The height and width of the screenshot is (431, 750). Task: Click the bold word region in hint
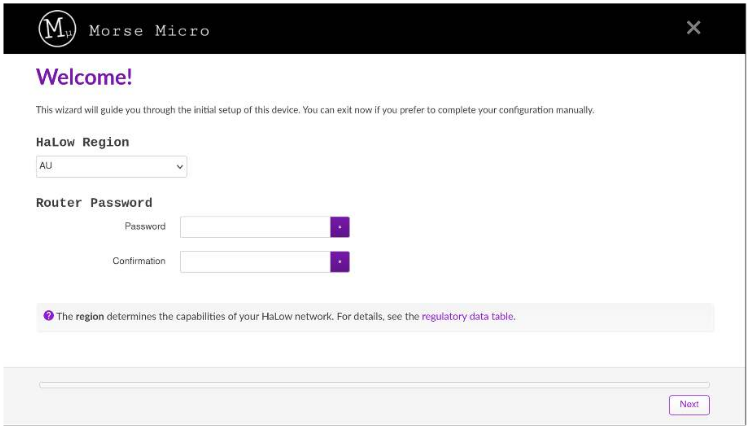pos(90,316)
